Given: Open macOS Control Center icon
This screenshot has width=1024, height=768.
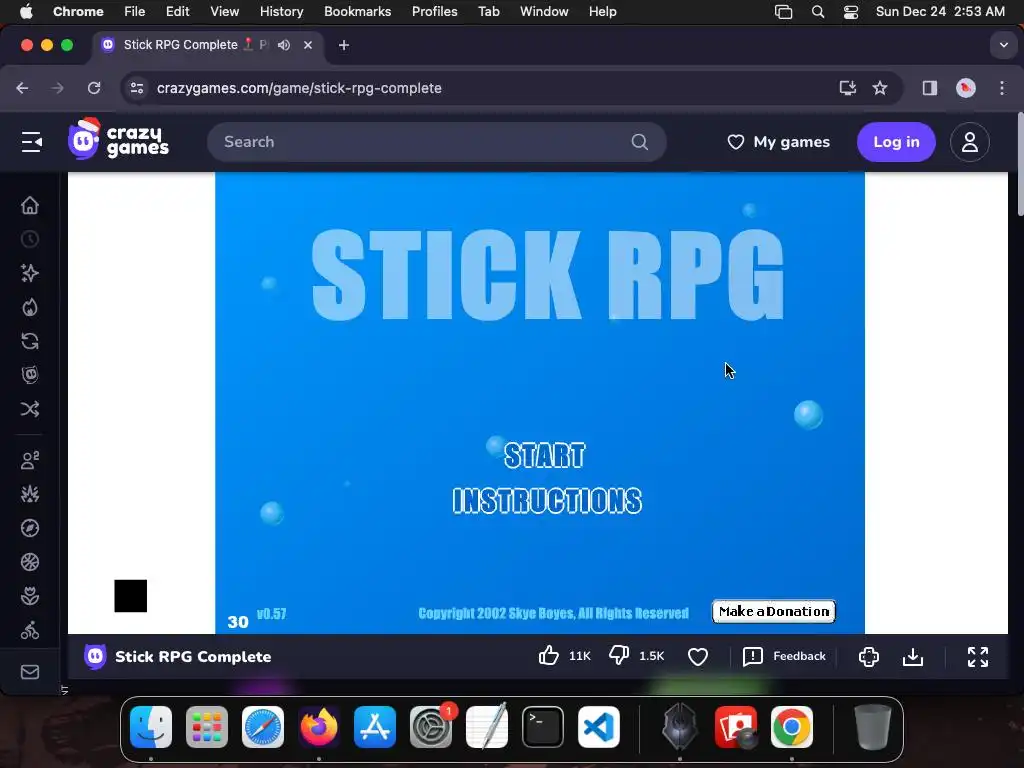Looking at the screenshot, I should 850,12.
